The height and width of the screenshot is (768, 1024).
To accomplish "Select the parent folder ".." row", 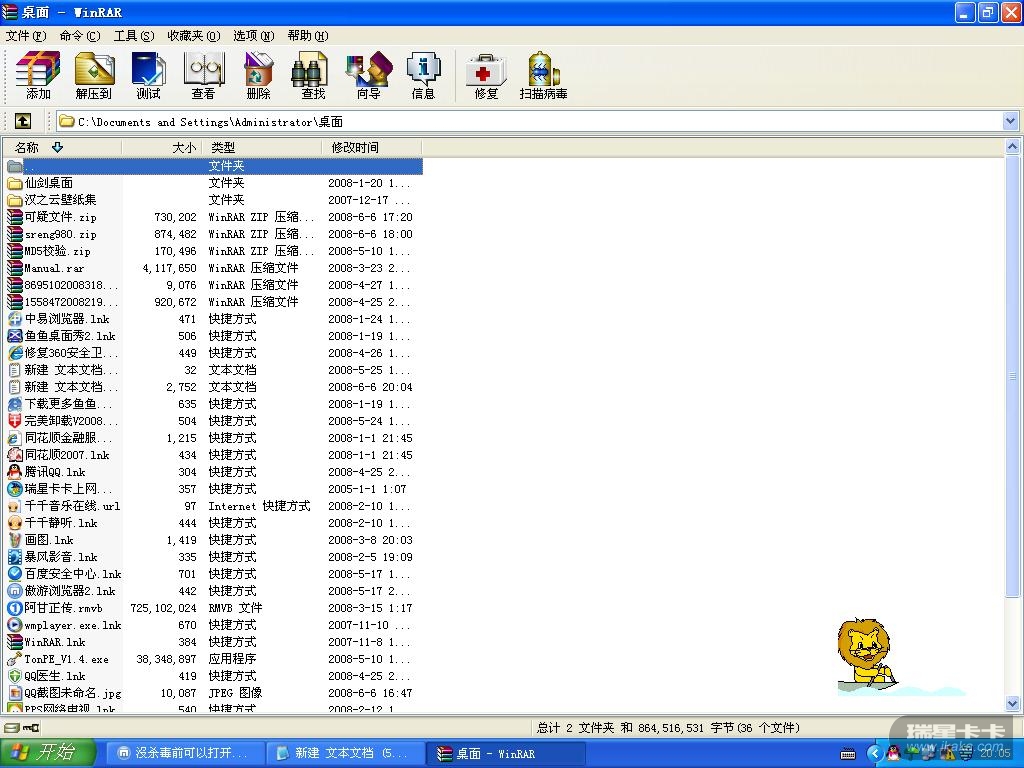I will [214, 166].
